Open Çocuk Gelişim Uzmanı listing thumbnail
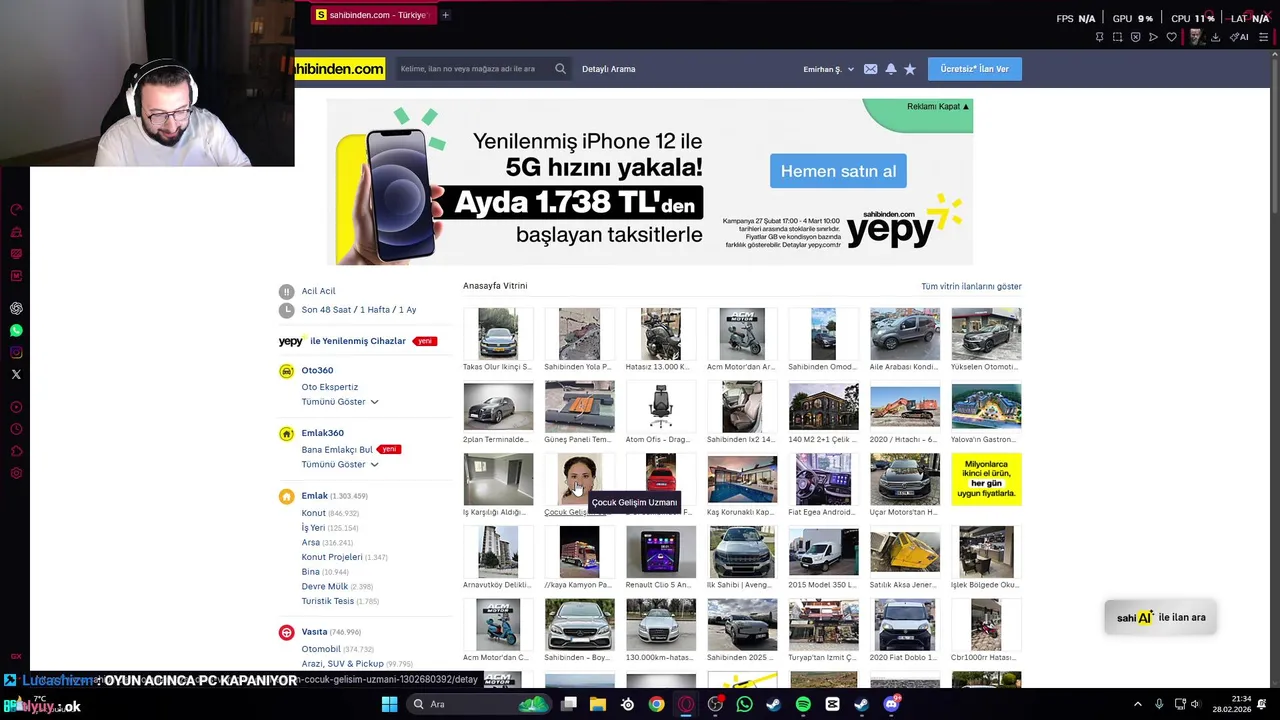Screen dimensions: 1280x720 tap(579, 479)
